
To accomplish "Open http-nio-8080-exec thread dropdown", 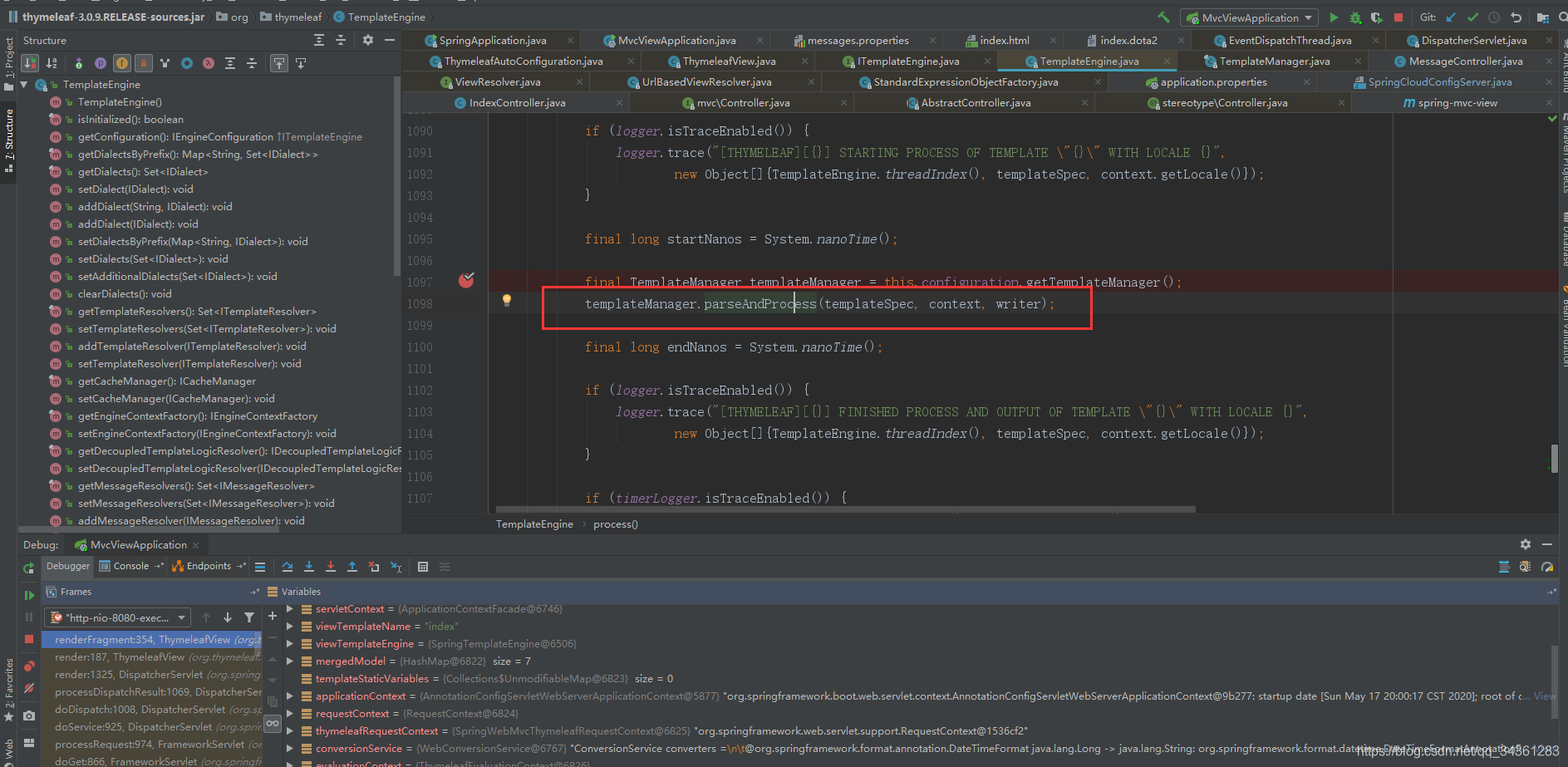I will 119,617.
